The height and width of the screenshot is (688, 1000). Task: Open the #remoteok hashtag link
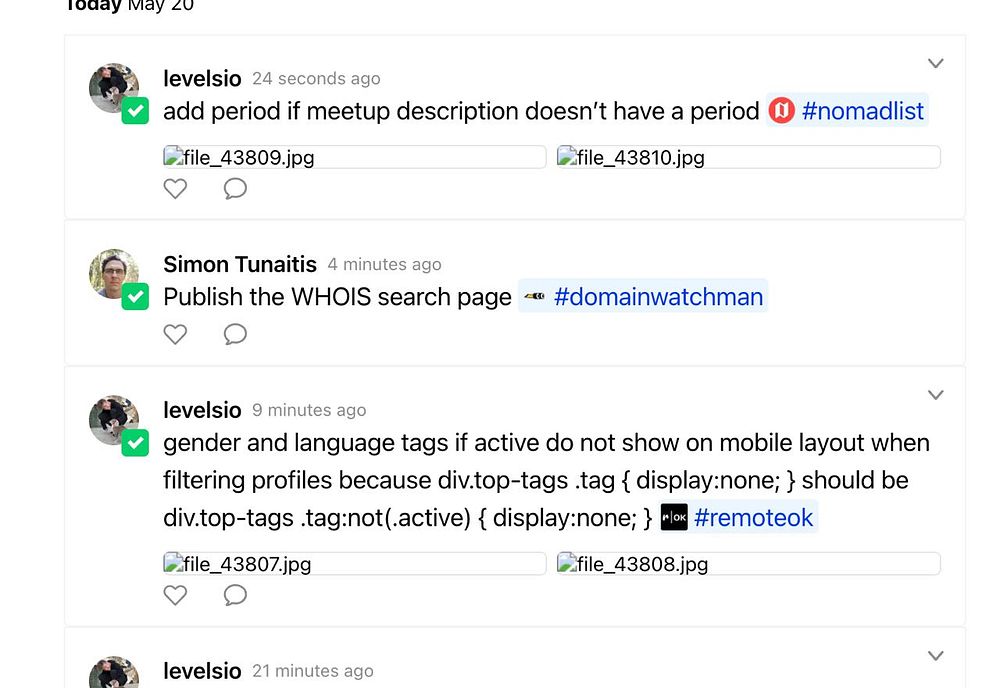pyautogui.click(x=754, y=517)
